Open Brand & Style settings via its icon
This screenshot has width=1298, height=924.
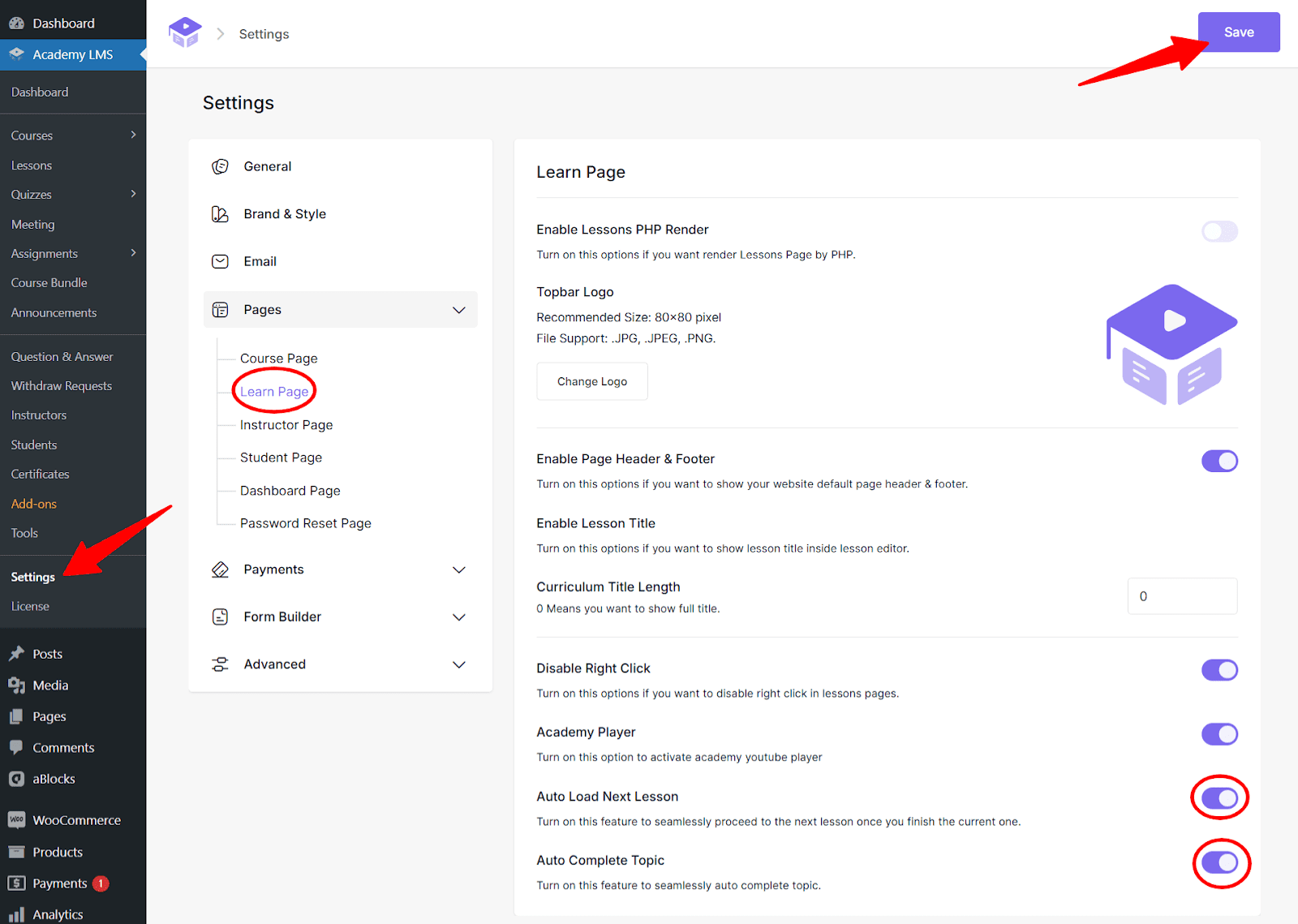(x=220, y=213)
